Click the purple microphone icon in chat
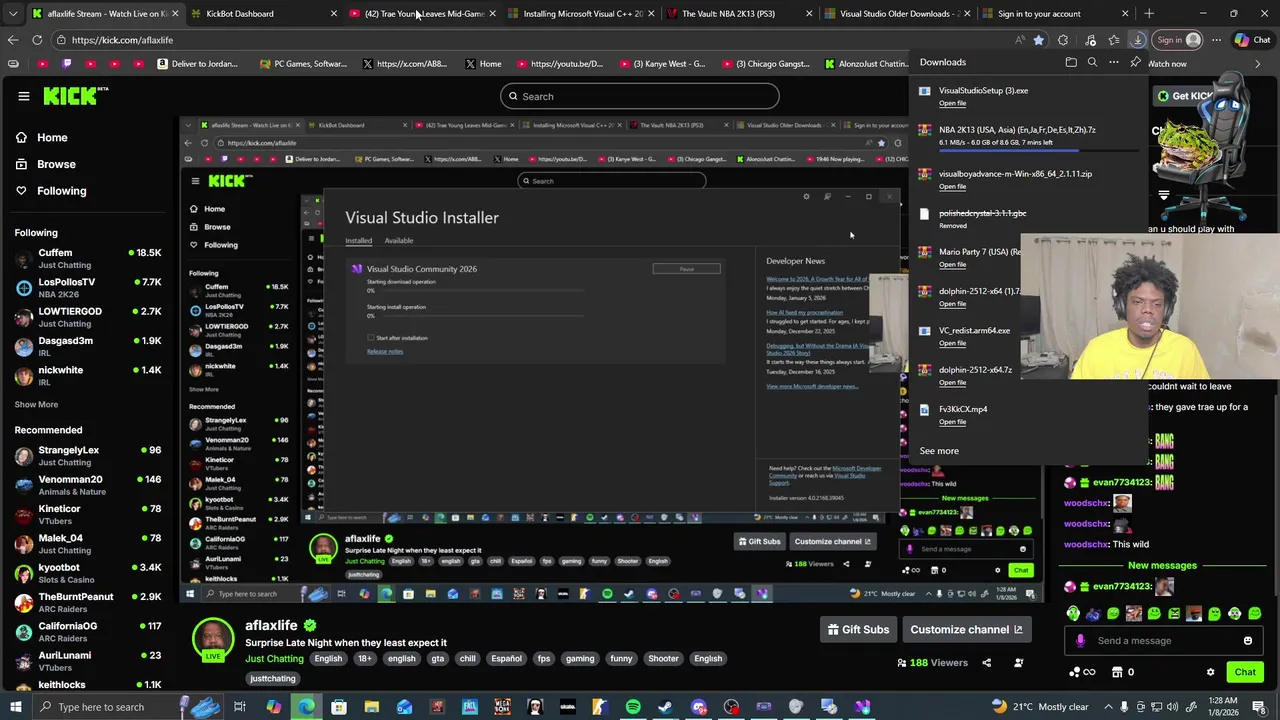Screen dimensions: 1280x720 pyautogui.click(x=1080, y=641)
